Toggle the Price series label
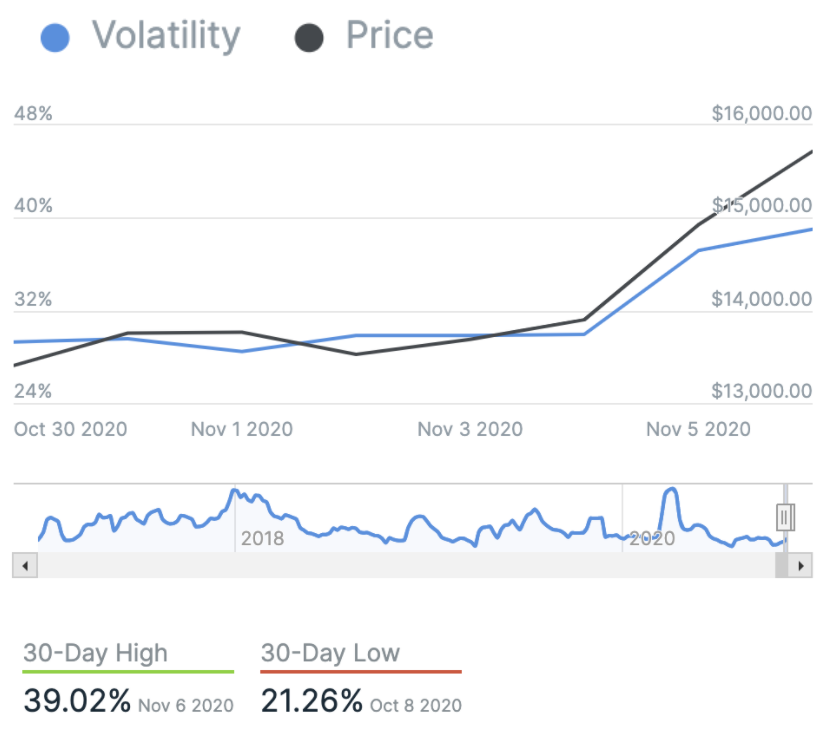Screen dimensions: 826x730 (389, 36)
